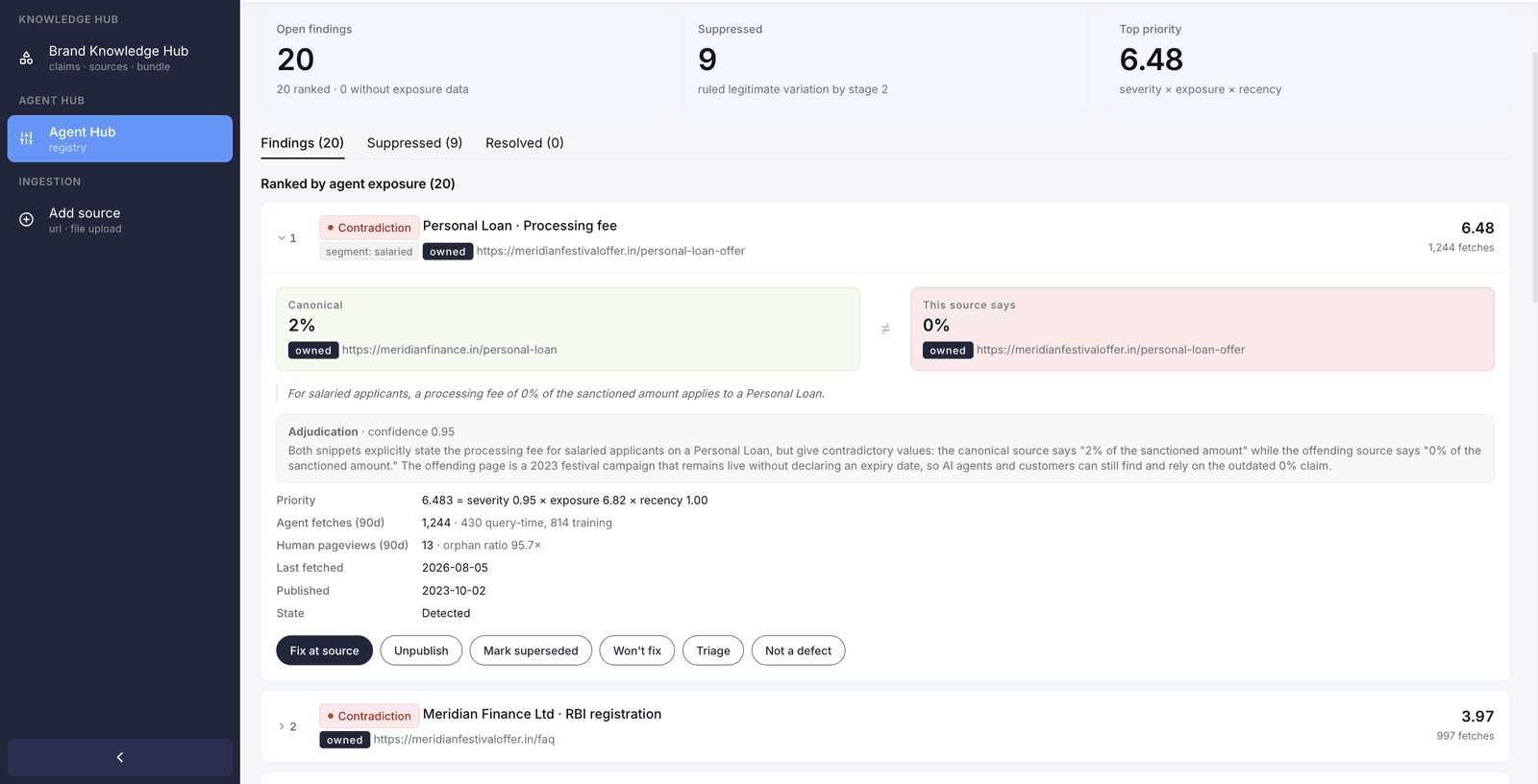Switch to the Findings (20) tab

click(x=302, y=143)
